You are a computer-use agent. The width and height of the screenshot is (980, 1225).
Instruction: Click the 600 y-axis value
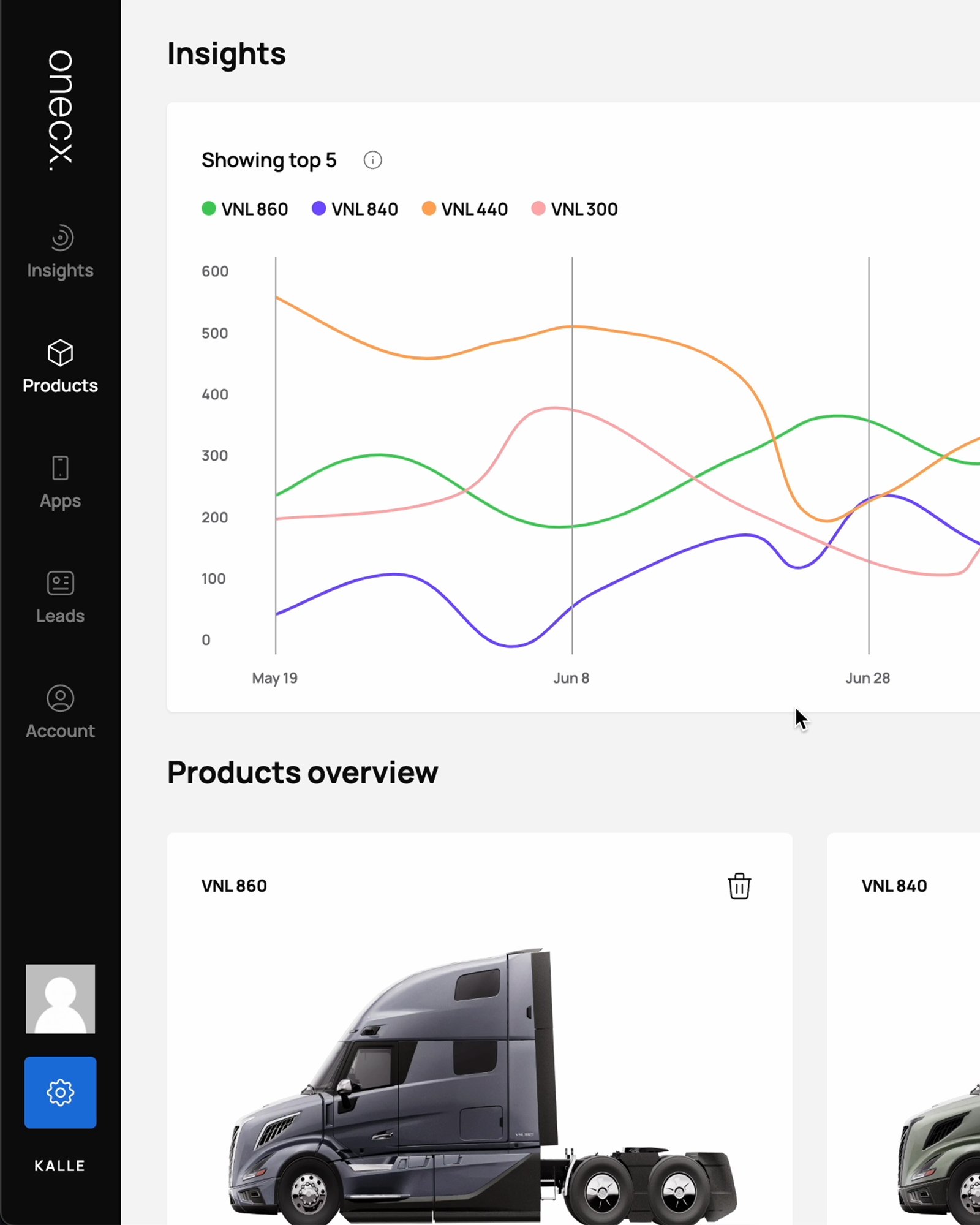coord(215,271)
